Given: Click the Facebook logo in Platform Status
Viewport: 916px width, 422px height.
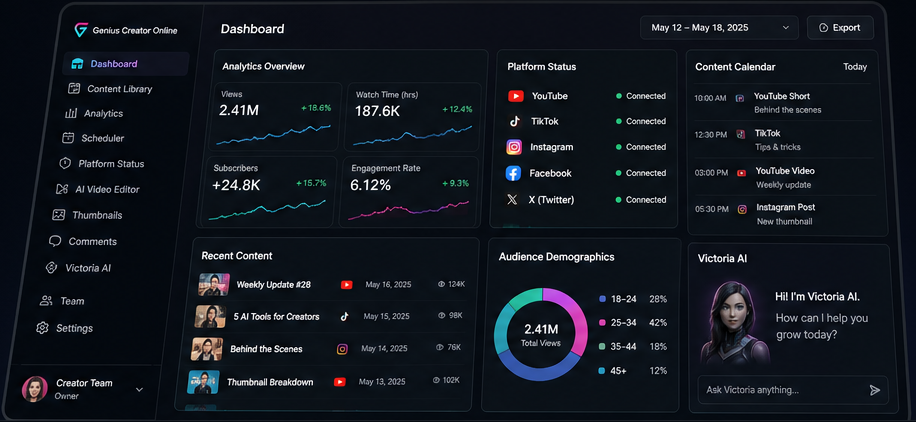Looking at the screenshot, I should click(513, 173).
